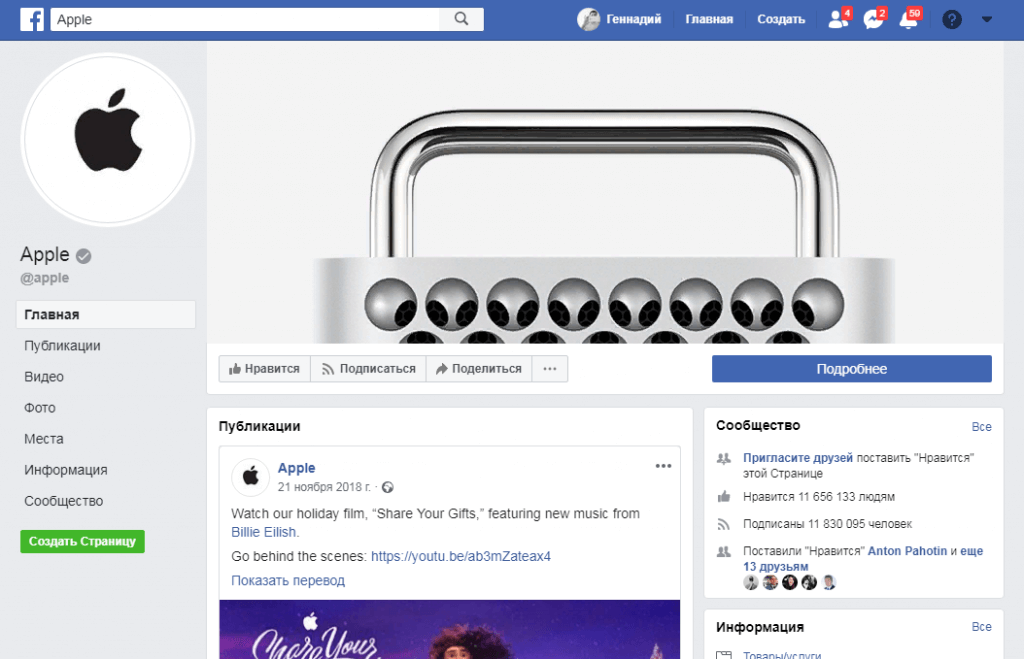
Task: Click the Нравится like button
Action: pyautogui.click(x=264, y=369)
